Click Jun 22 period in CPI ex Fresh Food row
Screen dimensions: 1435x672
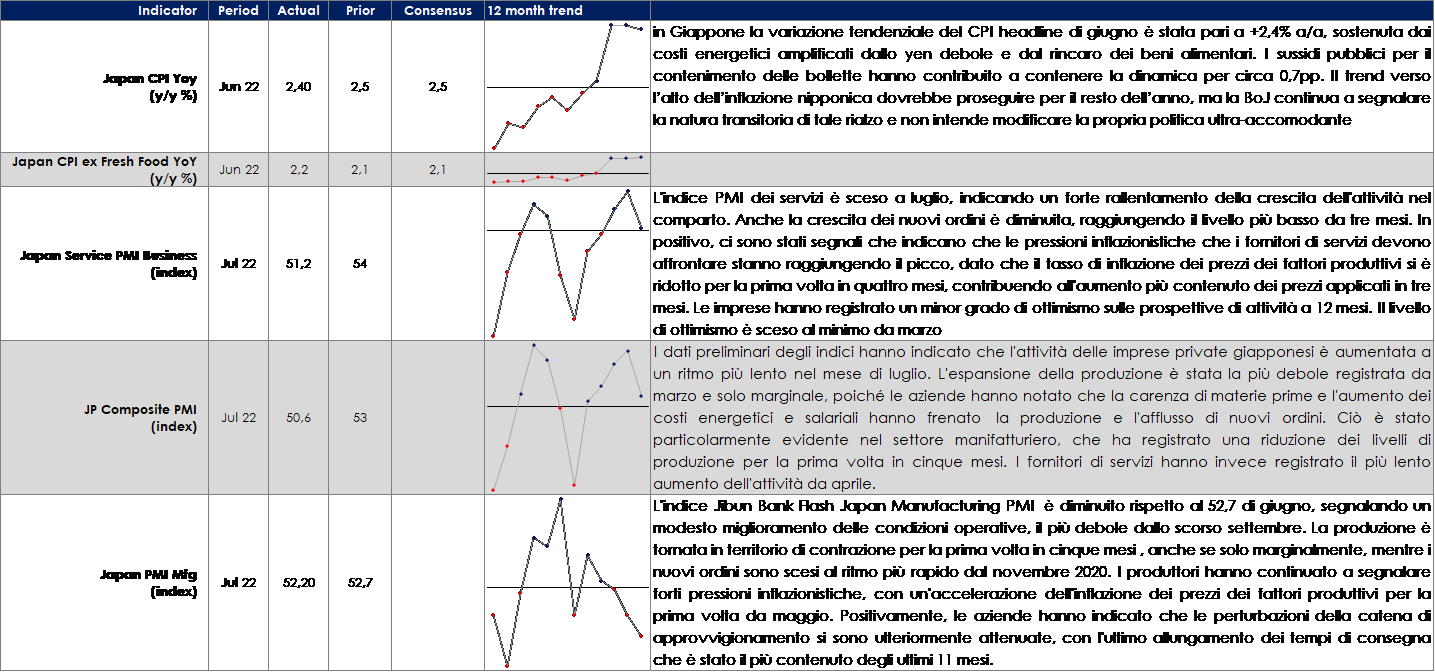coord(239,170)
